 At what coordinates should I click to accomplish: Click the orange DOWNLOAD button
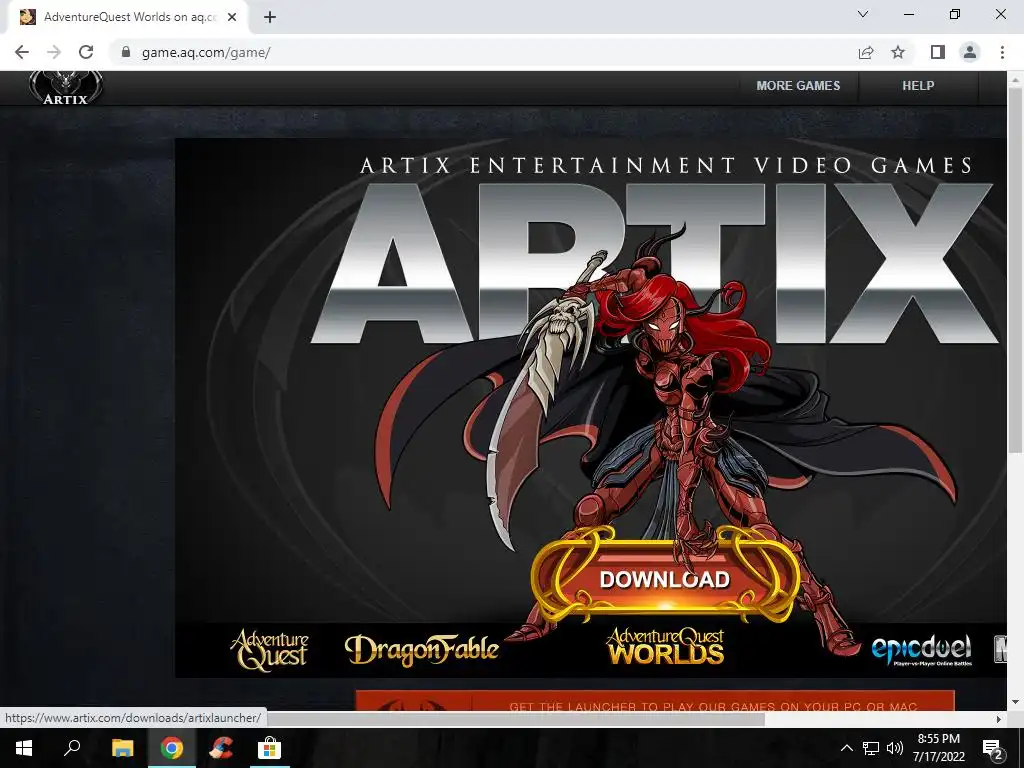click(665, 578)
